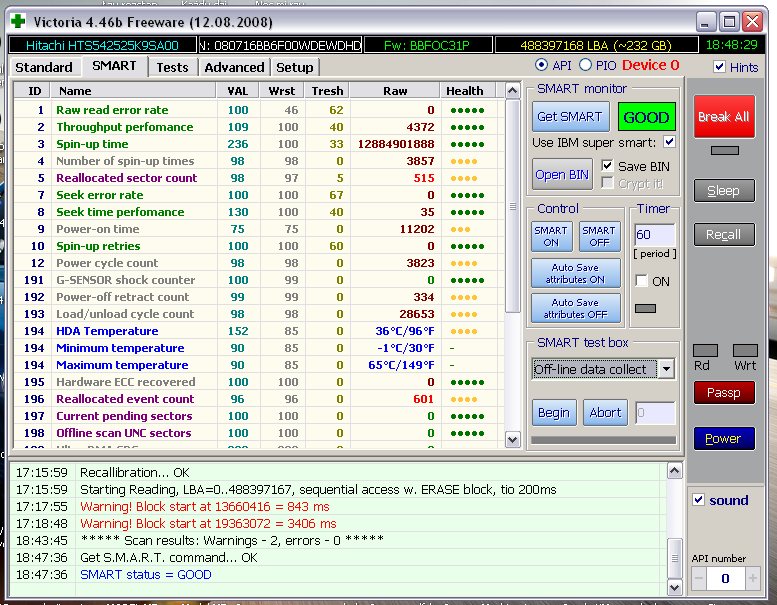Click the Open BIN button

tap(562, 174)
